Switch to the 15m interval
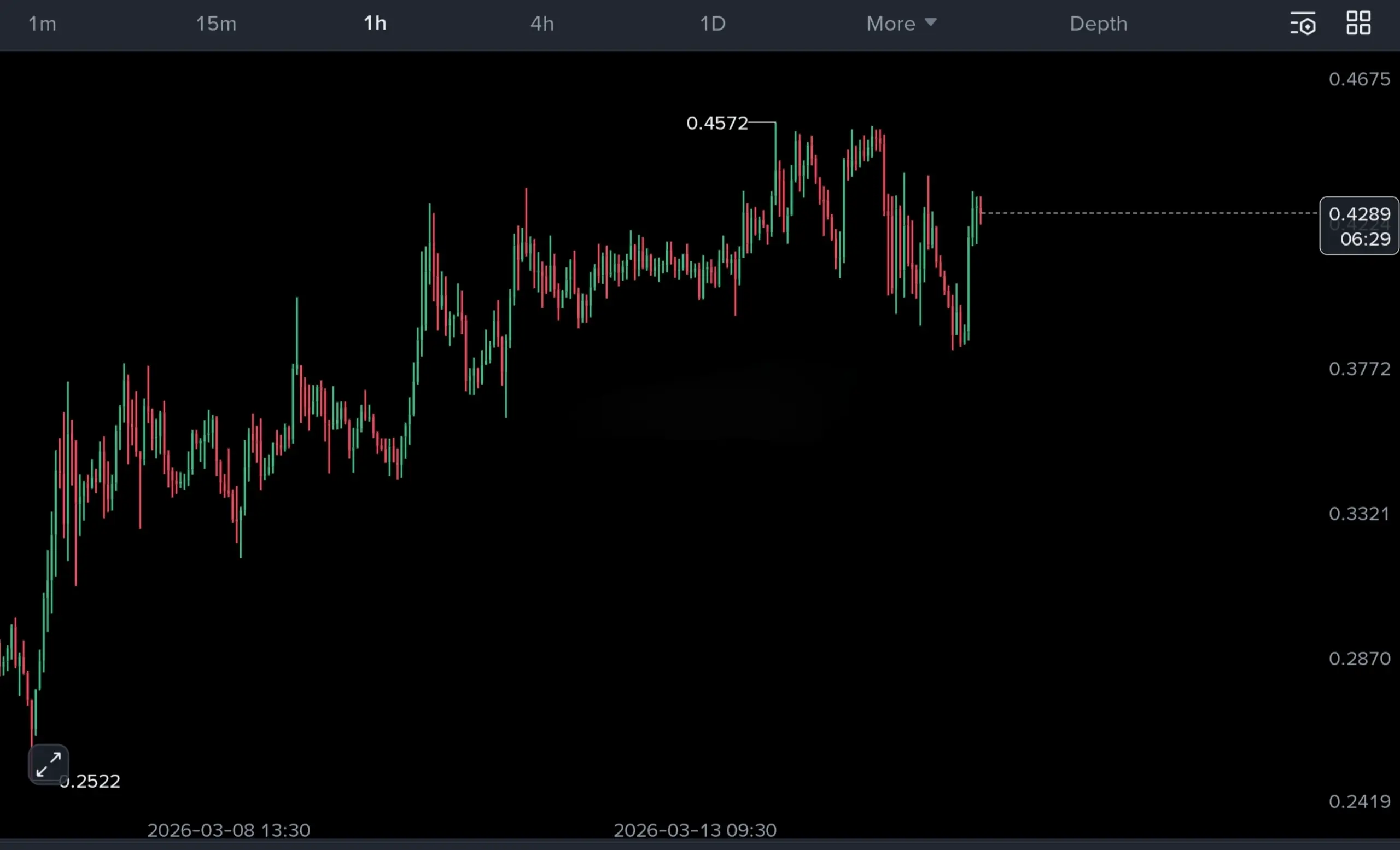This screenshot has height=850, width=1400. tap(216, 24)
